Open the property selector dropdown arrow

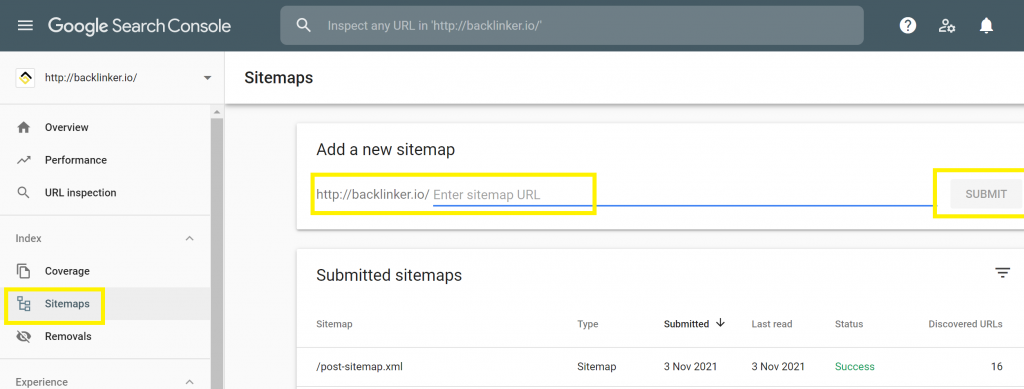(x=207, y=78)
